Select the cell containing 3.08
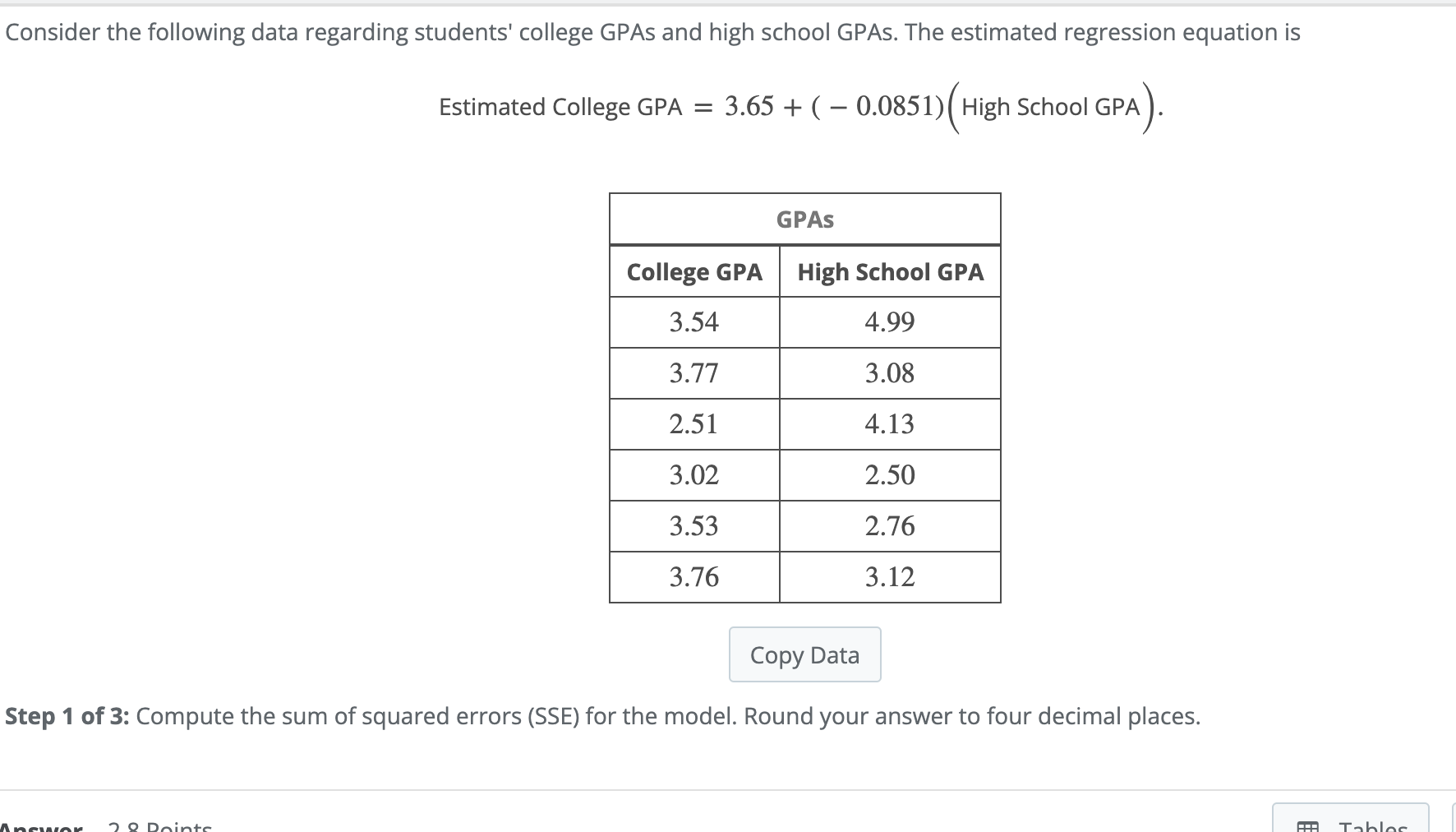 890,373
